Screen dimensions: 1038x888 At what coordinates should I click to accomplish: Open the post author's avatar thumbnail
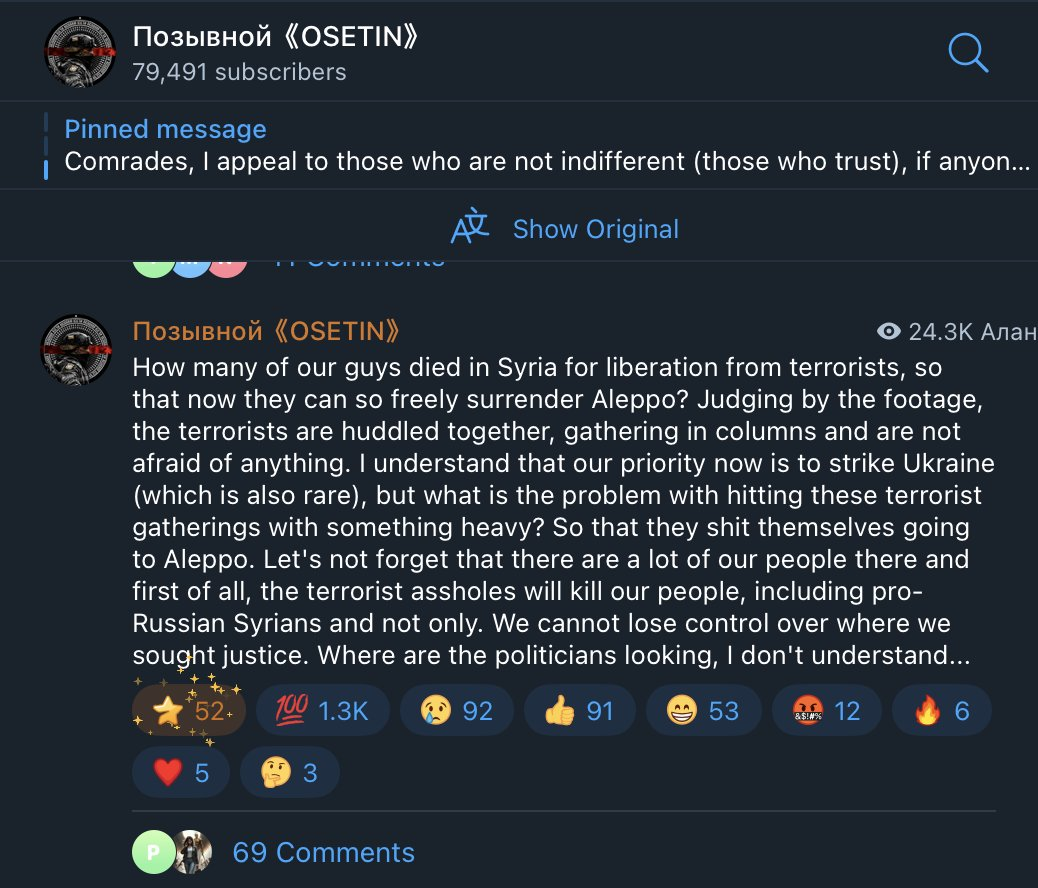(x=76, y=350)
